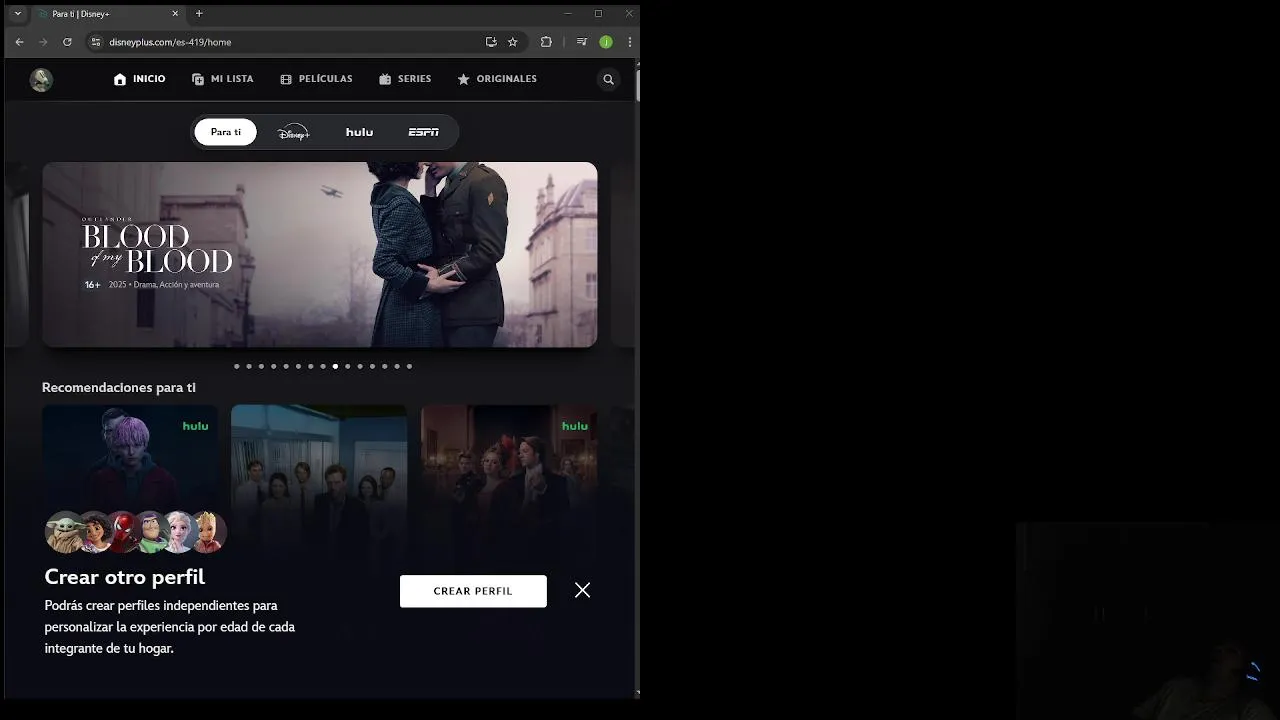Open browser extensions puzzle icon
This screenshot has height=720, width=1280.
click(546, 42)
